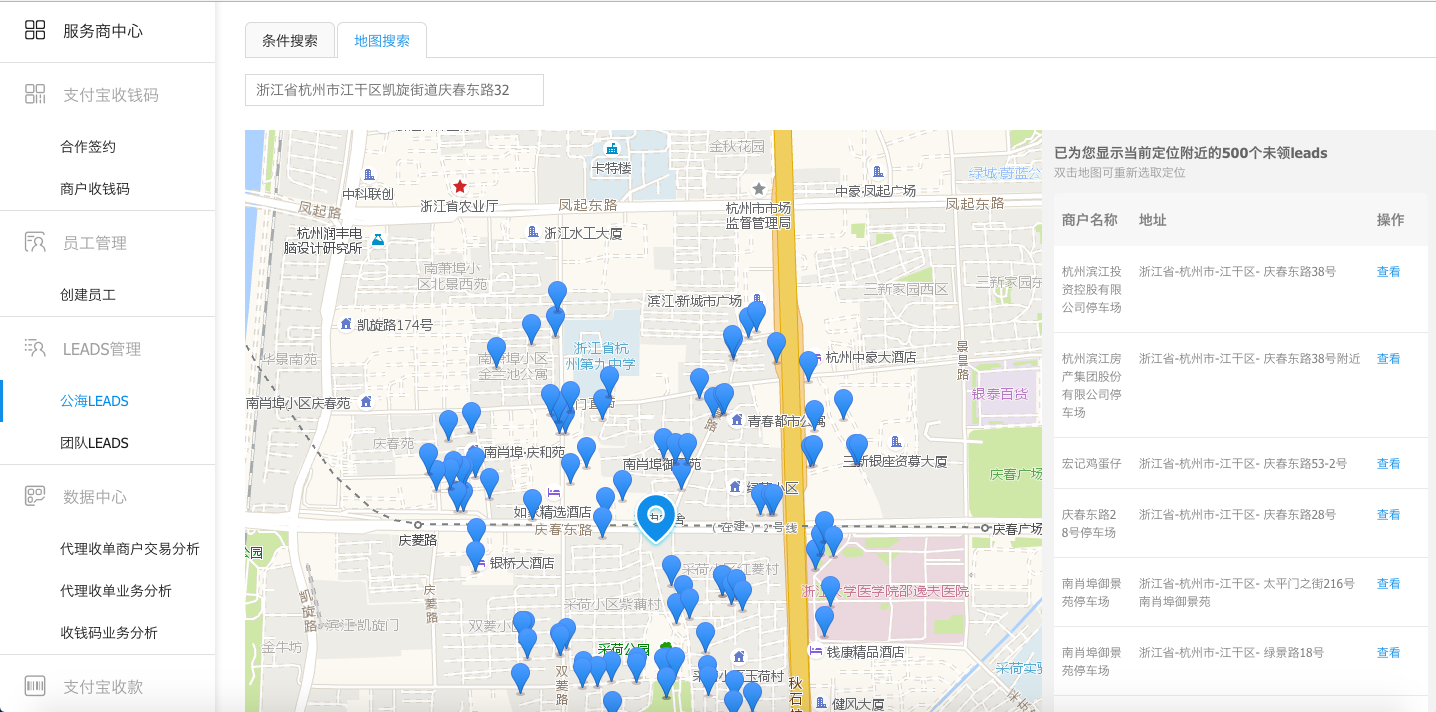Click the building icon beside 凯旋路174号
Image resolution: width=1436 pixels, height=712 pixels.
pos(346,324)
